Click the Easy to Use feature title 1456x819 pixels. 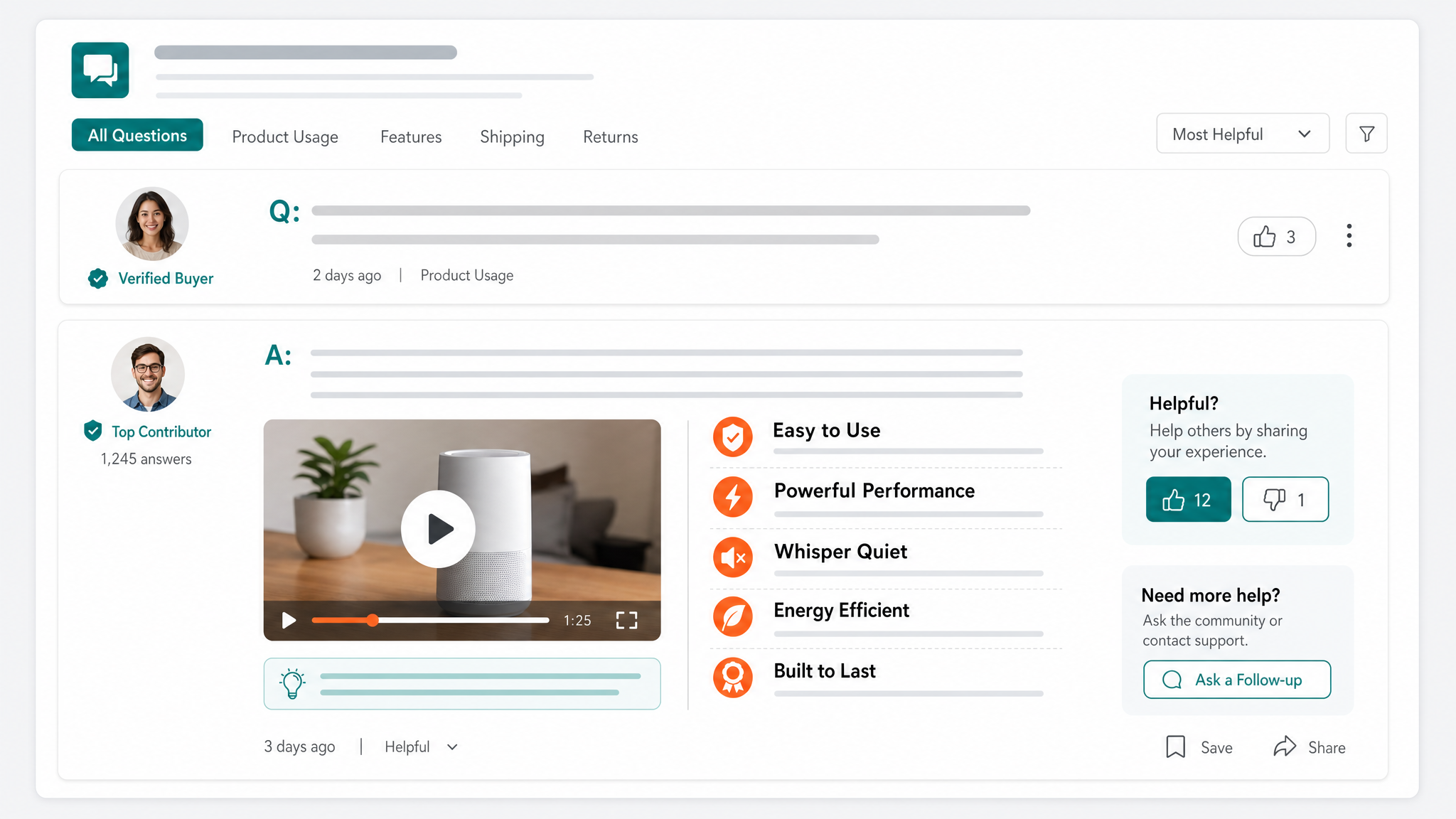826,430
